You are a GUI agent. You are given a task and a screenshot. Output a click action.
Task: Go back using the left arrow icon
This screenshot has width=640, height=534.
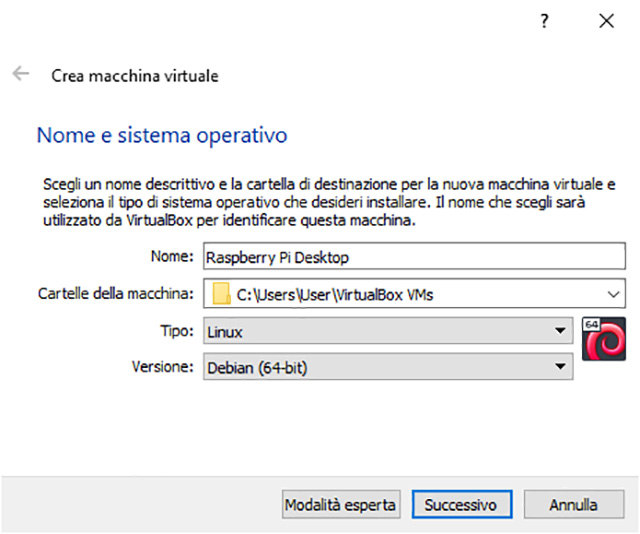(x=21, y=75)
